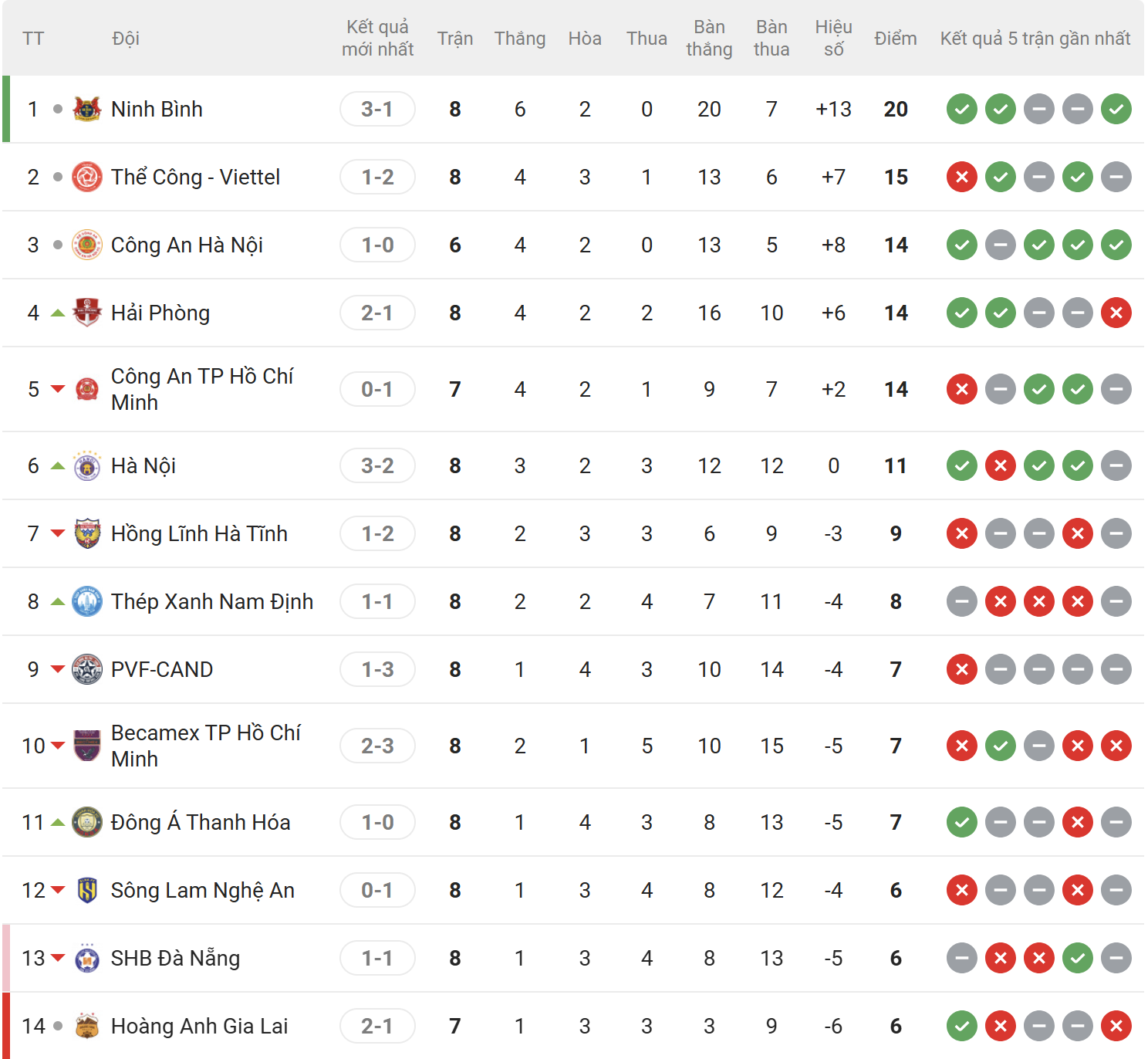Open the Hồng Lĩnh Hà Tĩnh team link

[x=199, y=533]
